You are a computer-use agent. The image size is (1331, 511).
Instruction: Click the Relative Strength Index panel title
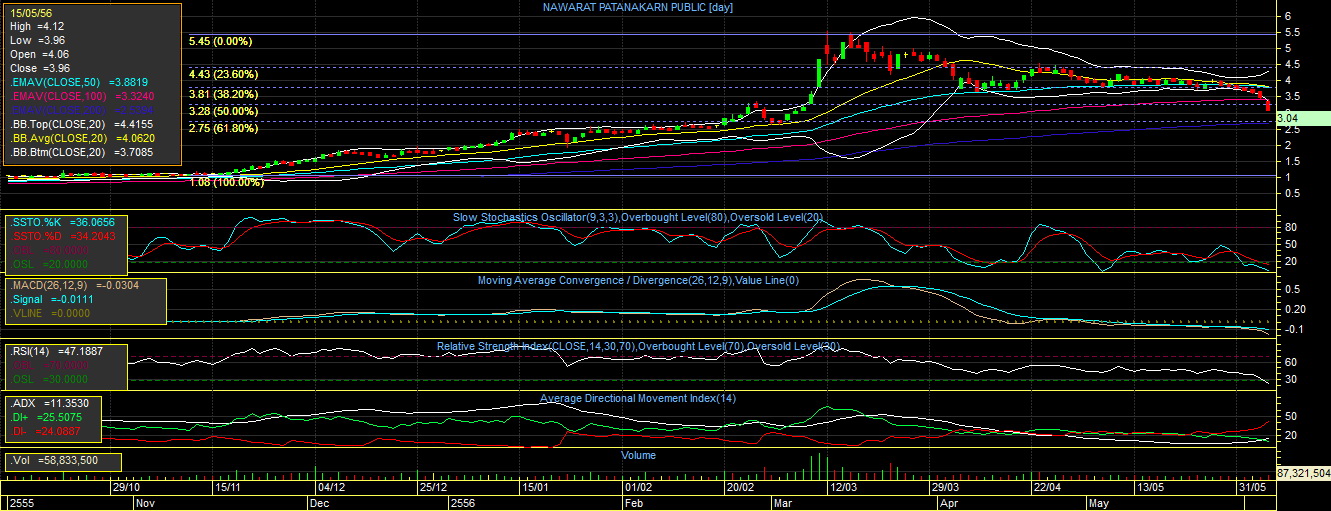click(639, 346)
